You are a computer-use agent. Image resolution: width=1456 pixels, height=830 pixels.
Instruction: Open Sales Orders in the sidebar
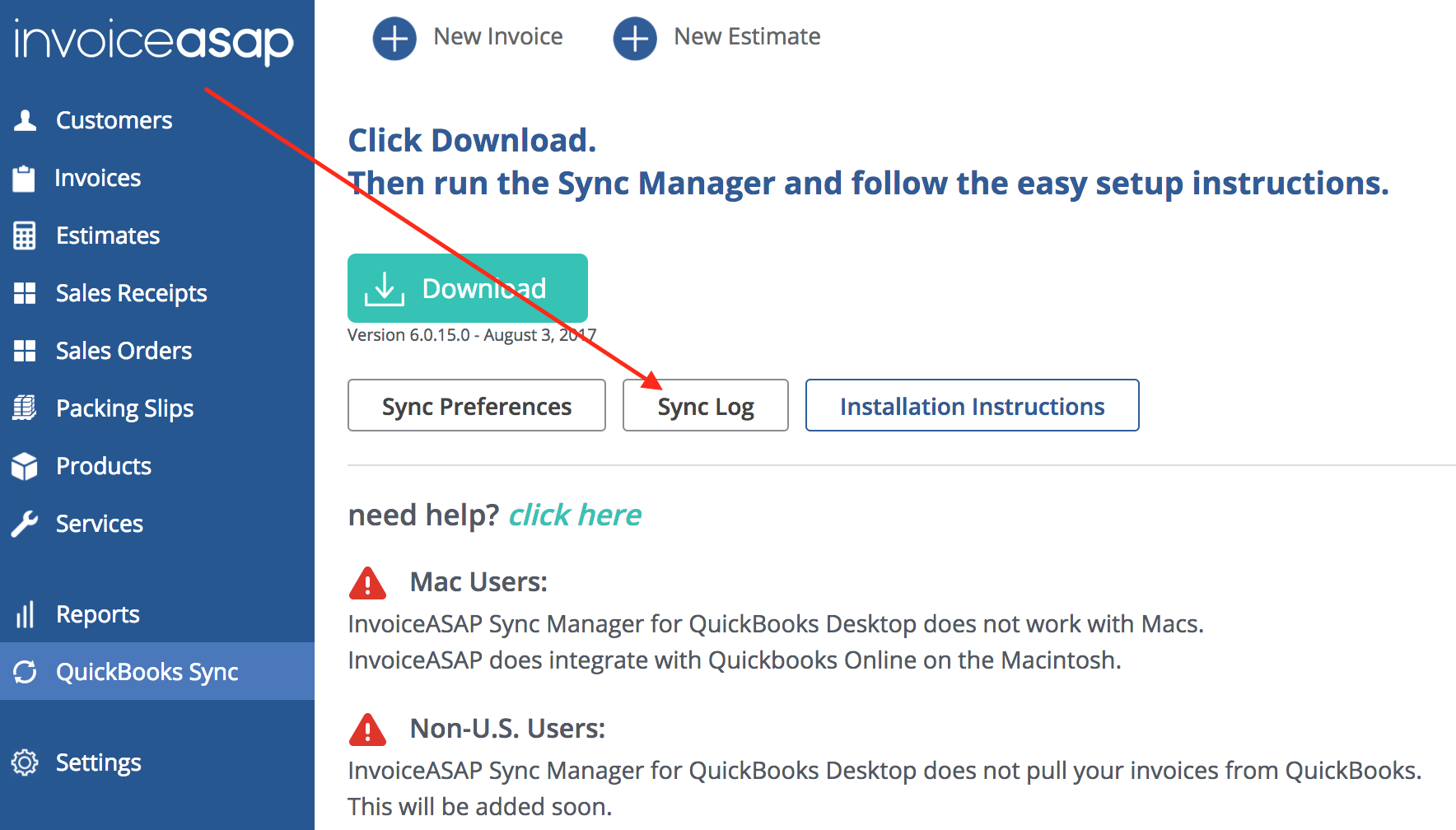tap(124, 351)
